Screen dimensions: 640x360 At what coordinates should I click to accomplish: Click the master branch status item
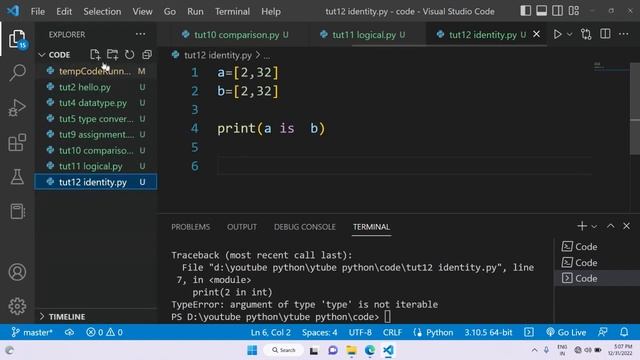tap(32, 332)
